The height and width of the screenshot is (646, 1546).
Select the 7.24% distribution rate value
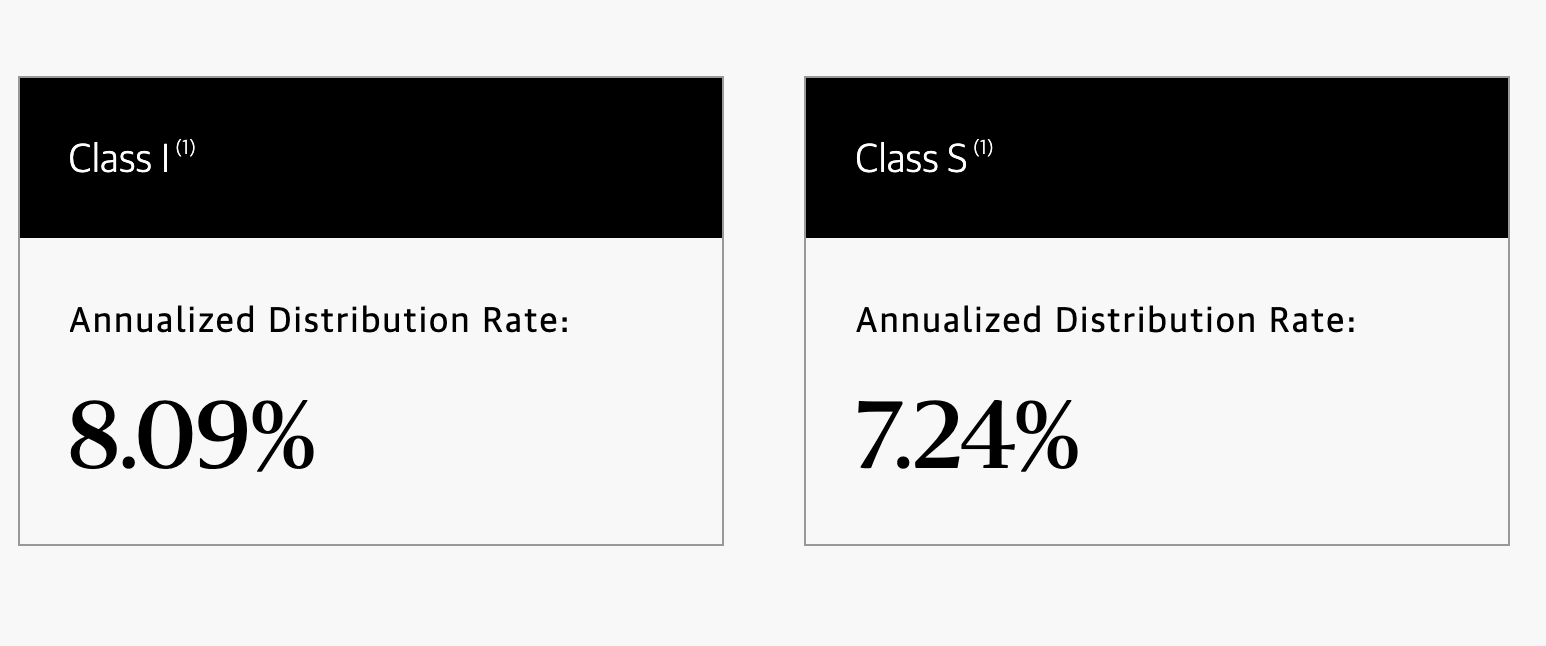(x=967, y=435)
